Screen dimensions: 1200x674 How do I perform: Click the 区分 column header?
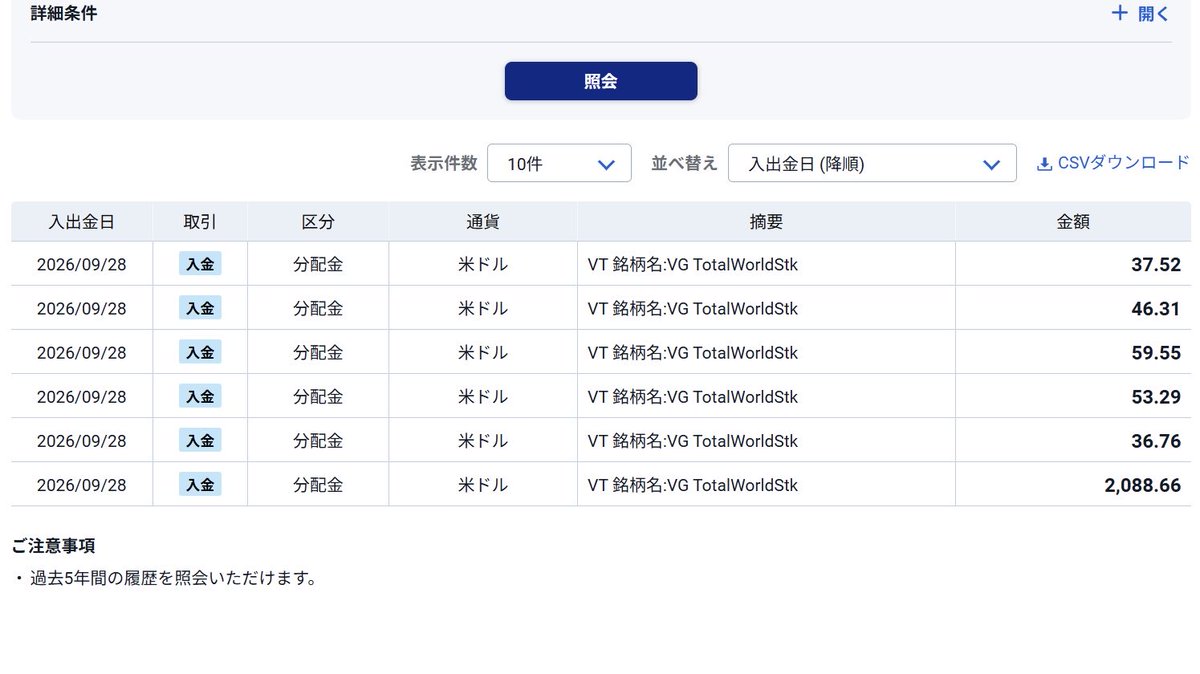(x=318, y=222)
